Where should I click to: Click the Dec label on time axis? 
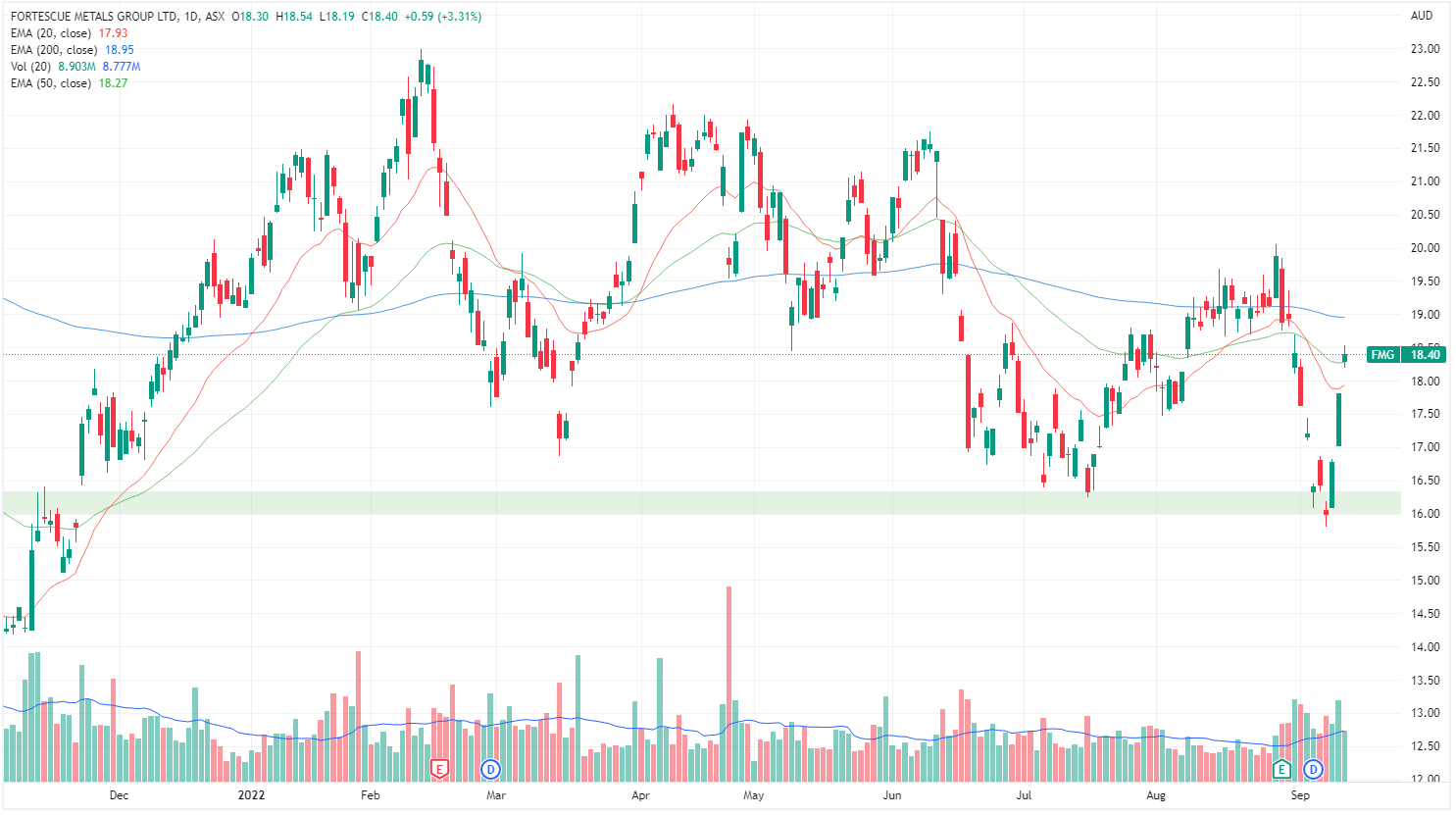coord(119,795)
